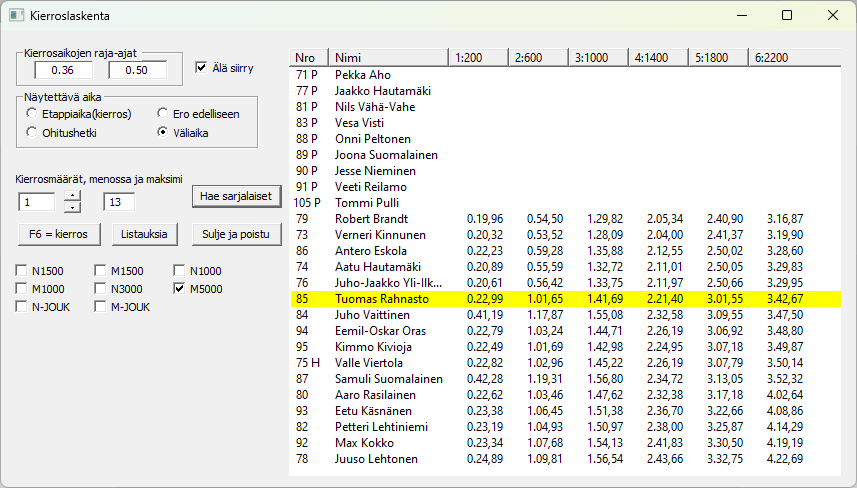Enable the N1500 series checkbox
This screenshot has width=857, height=488.
click(x=22, y=271)
